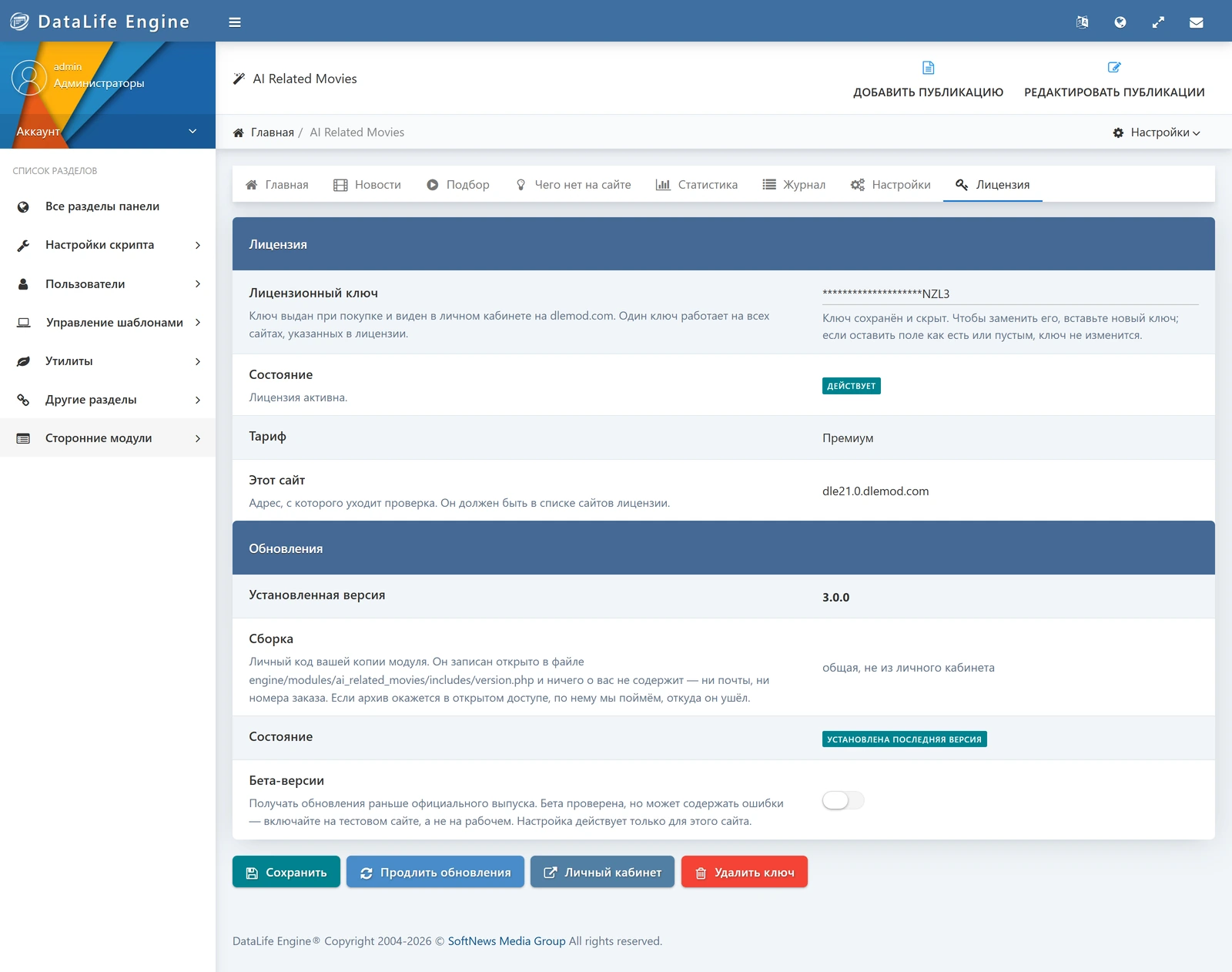
Task: Expand Сторонние модули chevron
Action: (198, 438)
